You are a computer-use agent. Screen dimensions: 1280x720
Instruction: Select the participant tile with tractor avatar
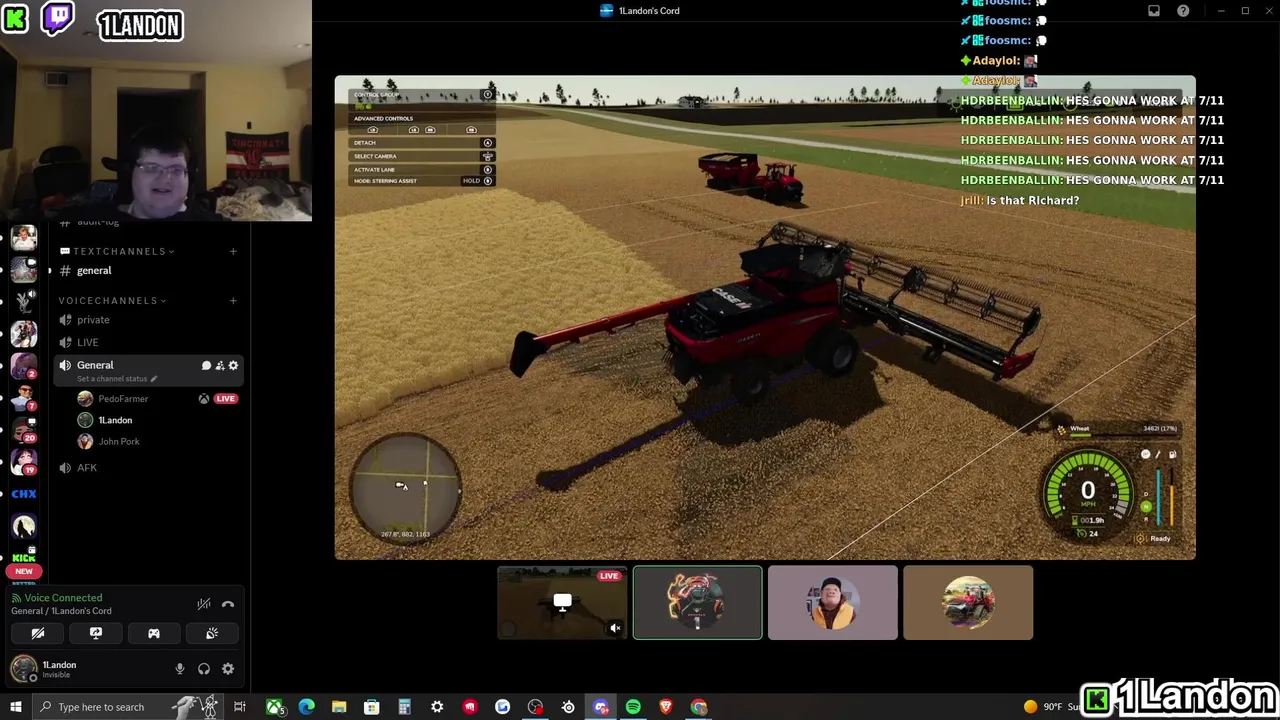point(968,603)
